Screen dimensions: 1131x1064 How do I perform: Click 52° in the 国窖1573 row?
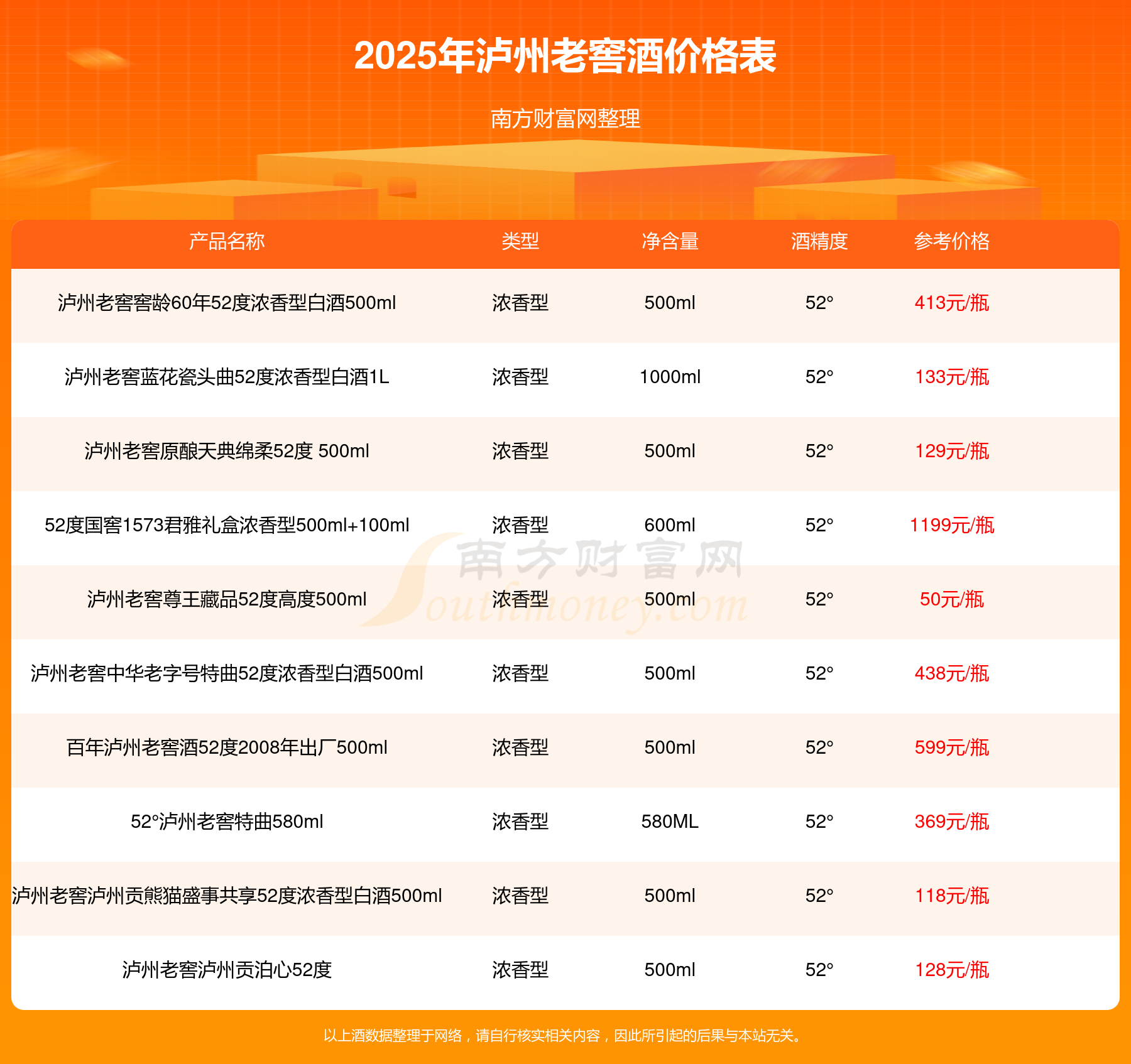819,525
